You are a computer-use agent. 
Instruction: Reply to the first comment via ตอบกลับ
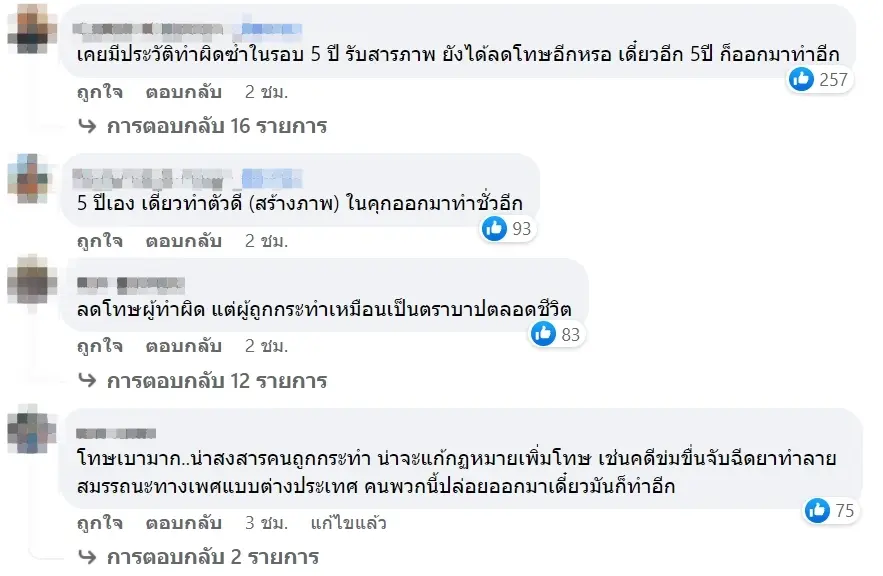pos(183,92)
